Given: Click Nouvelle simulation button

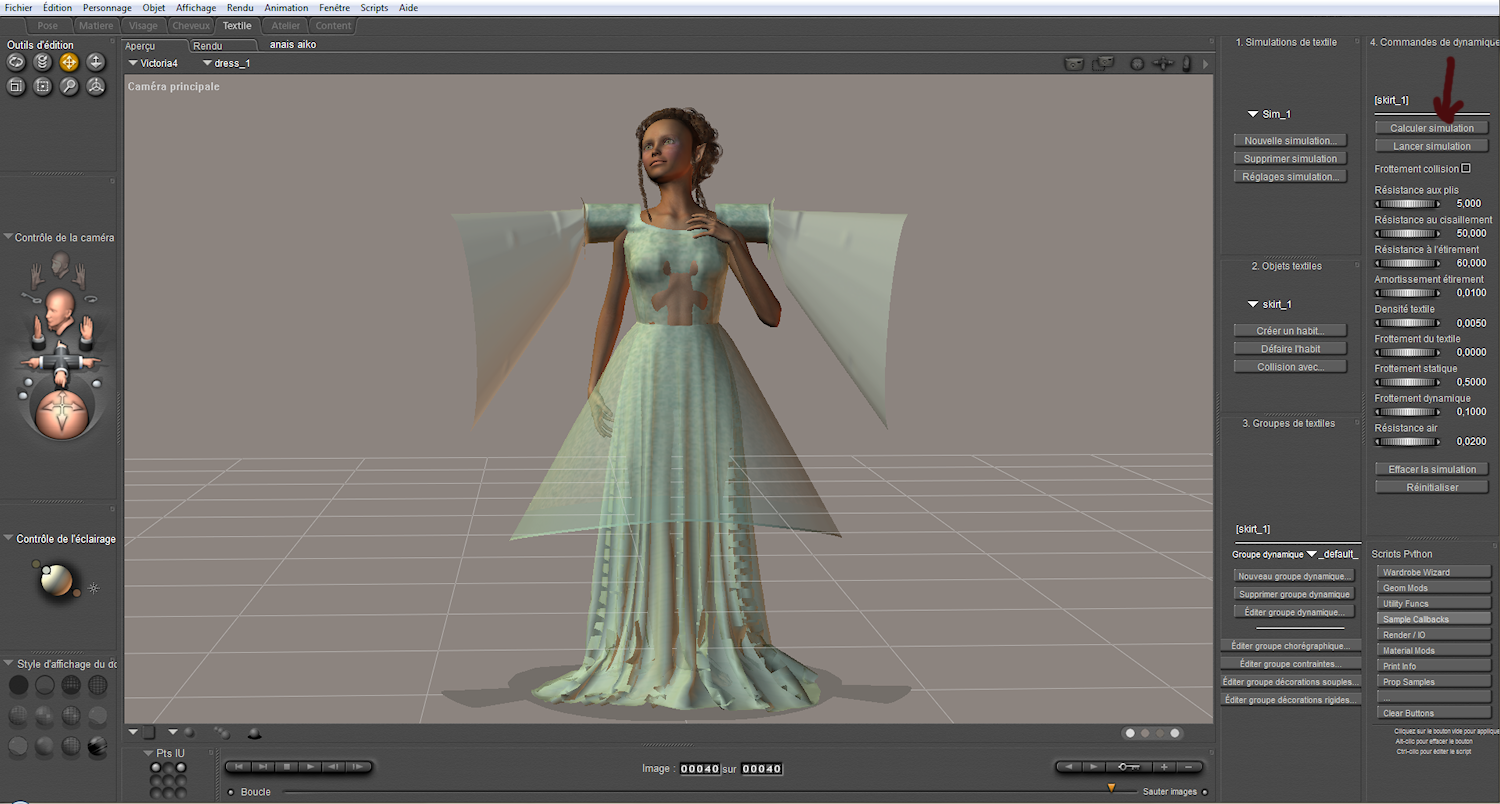Looking at the screenshot, I should [x=1290, y=140].
